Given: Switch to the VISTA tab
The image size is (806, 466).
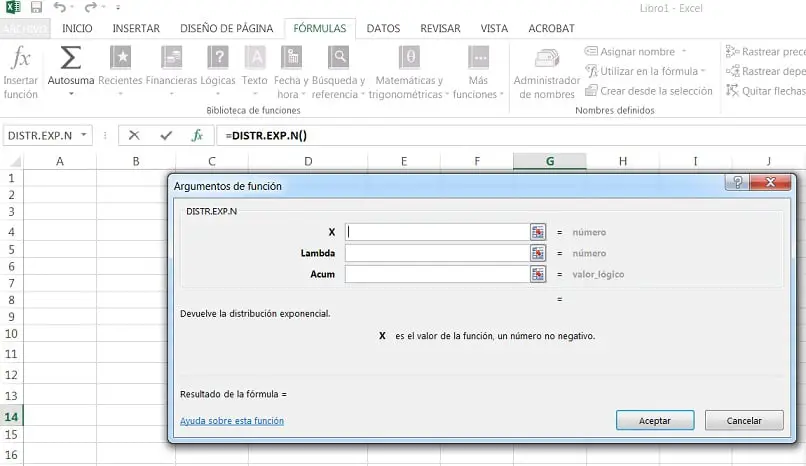Looking at the screenshot, I should (x=494, y=28).
